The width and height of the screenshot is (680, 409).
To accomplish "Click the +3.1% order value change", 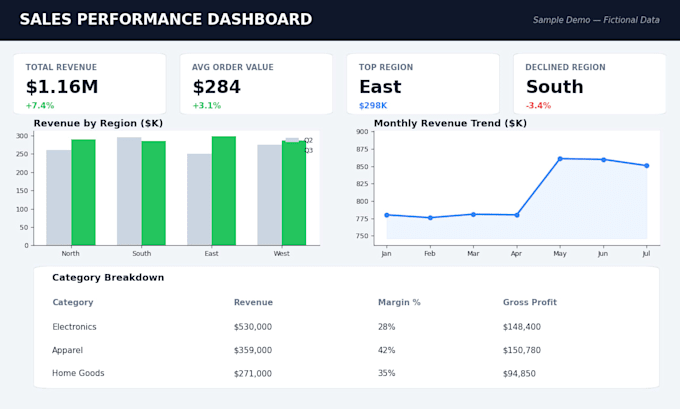I will [207, 105].
